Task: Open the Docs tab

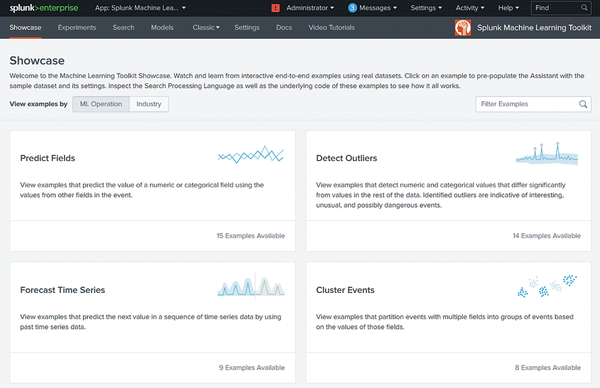Action: pyautogui.click(x=284, y=28)
